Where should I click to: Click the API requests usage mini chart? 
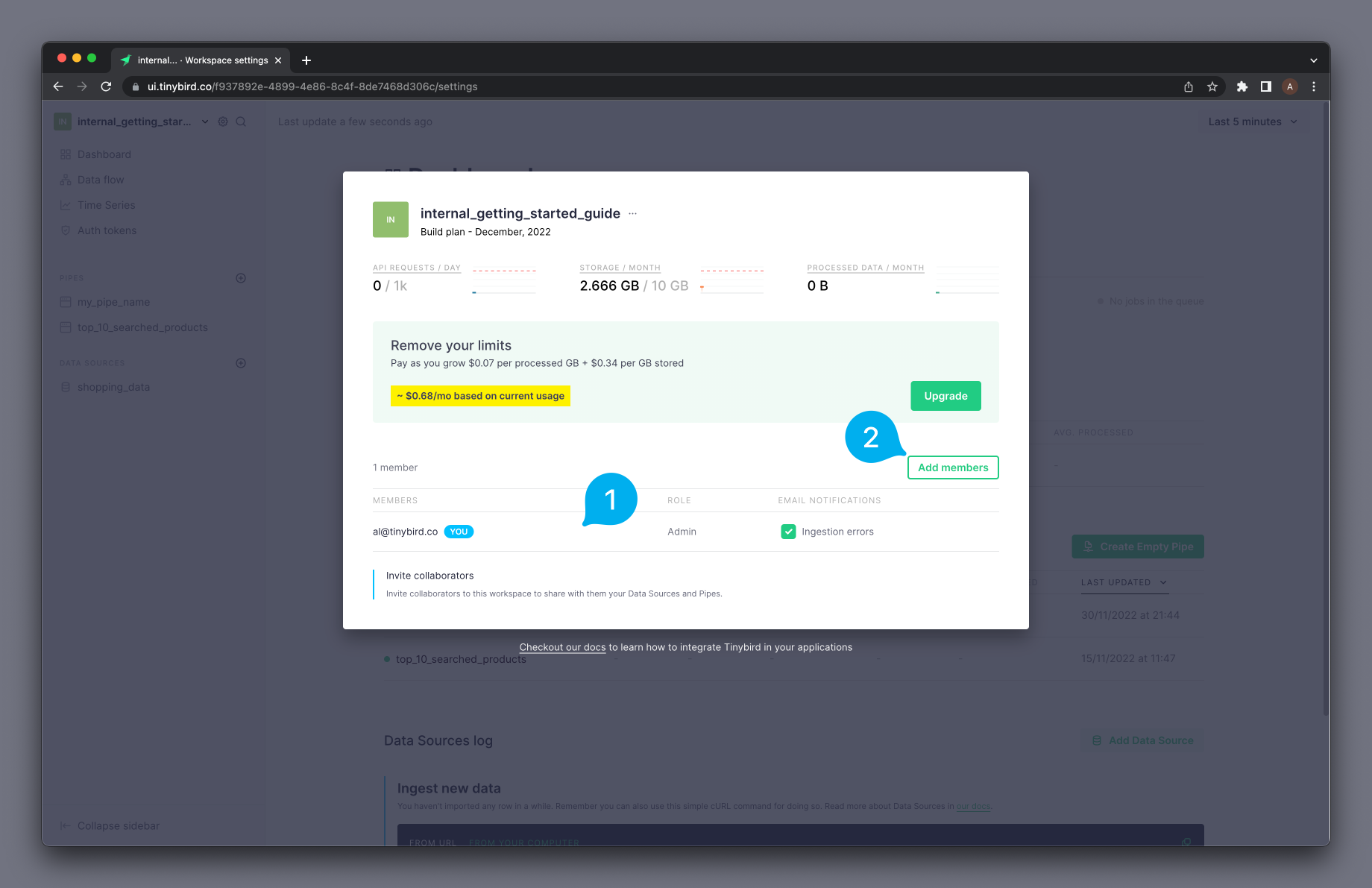coord(504,281)
